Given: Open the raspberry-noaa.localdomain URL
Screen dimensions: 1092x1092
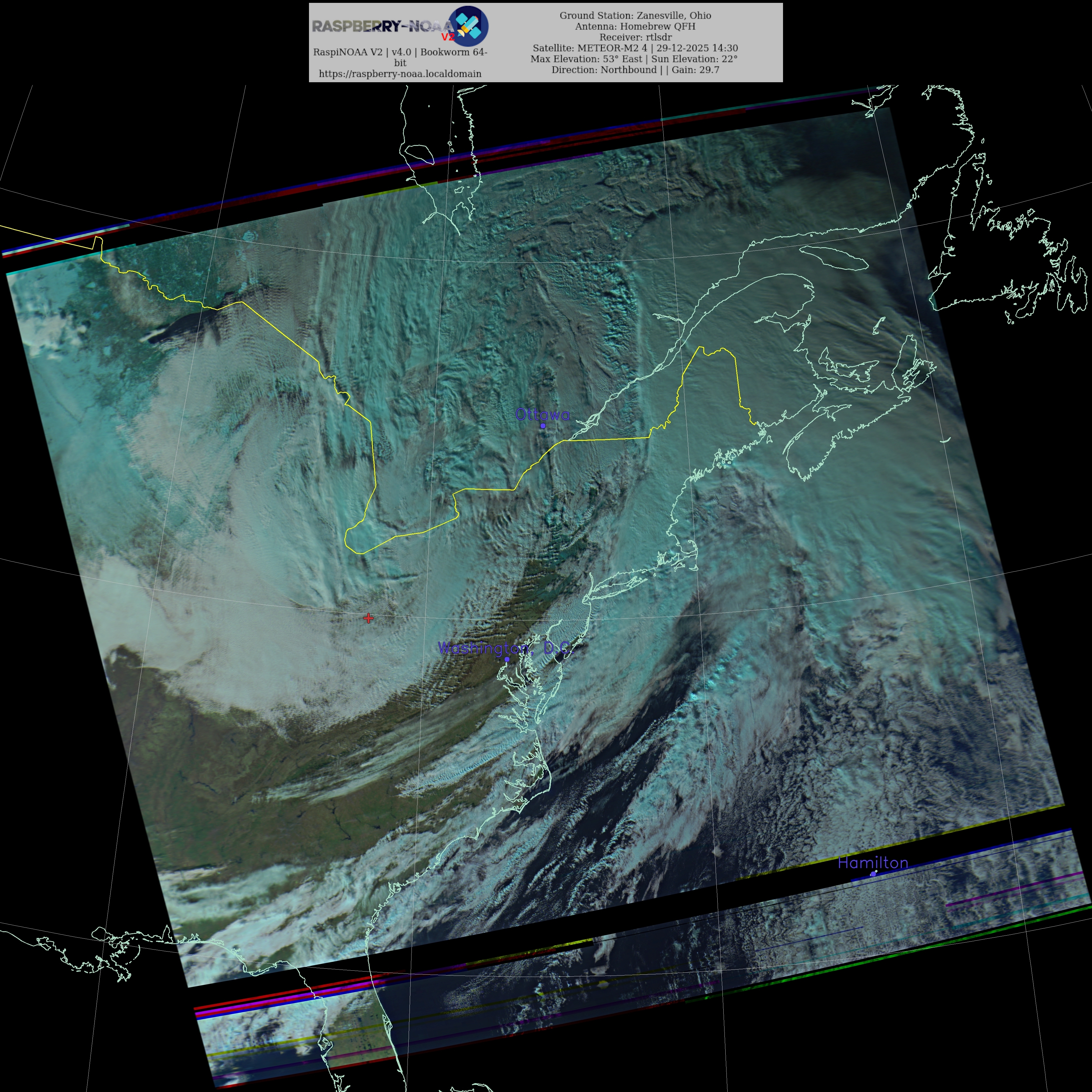Looking at the screenshot, I should pyautogui.click(x=400, y=73).
